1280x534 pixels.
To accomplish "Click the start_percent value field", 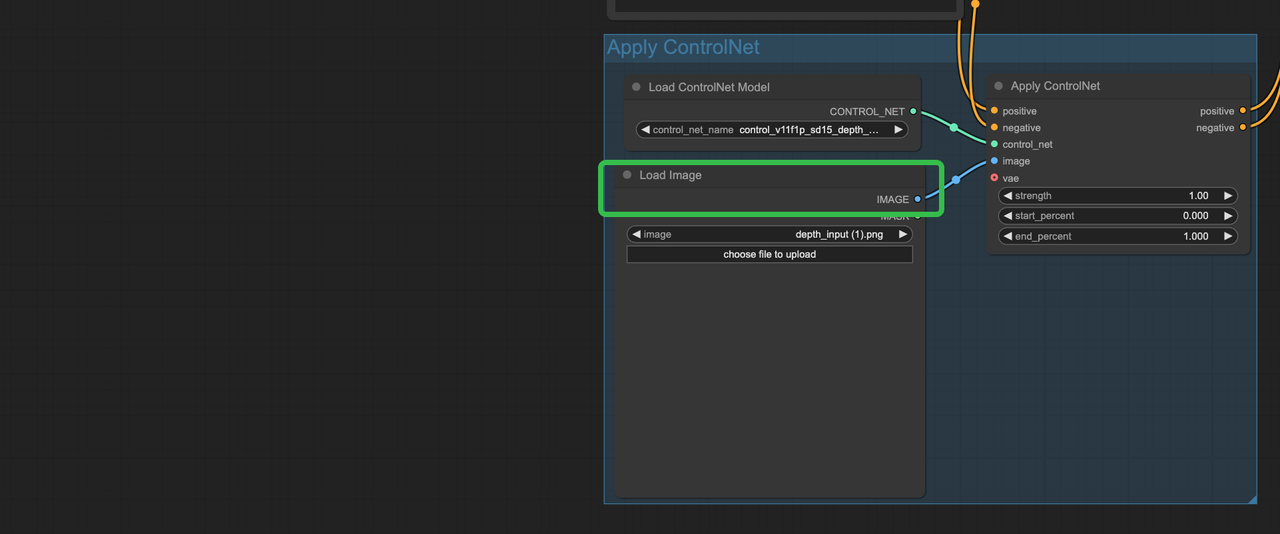I will 1117,216.
